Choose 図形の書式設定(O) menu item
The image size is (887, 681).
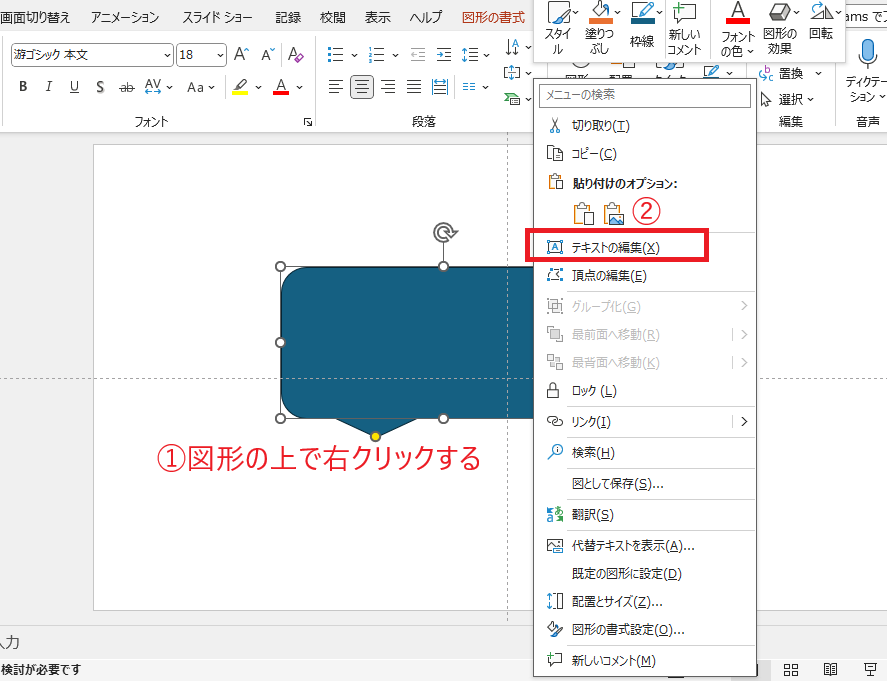coord(645,630)
